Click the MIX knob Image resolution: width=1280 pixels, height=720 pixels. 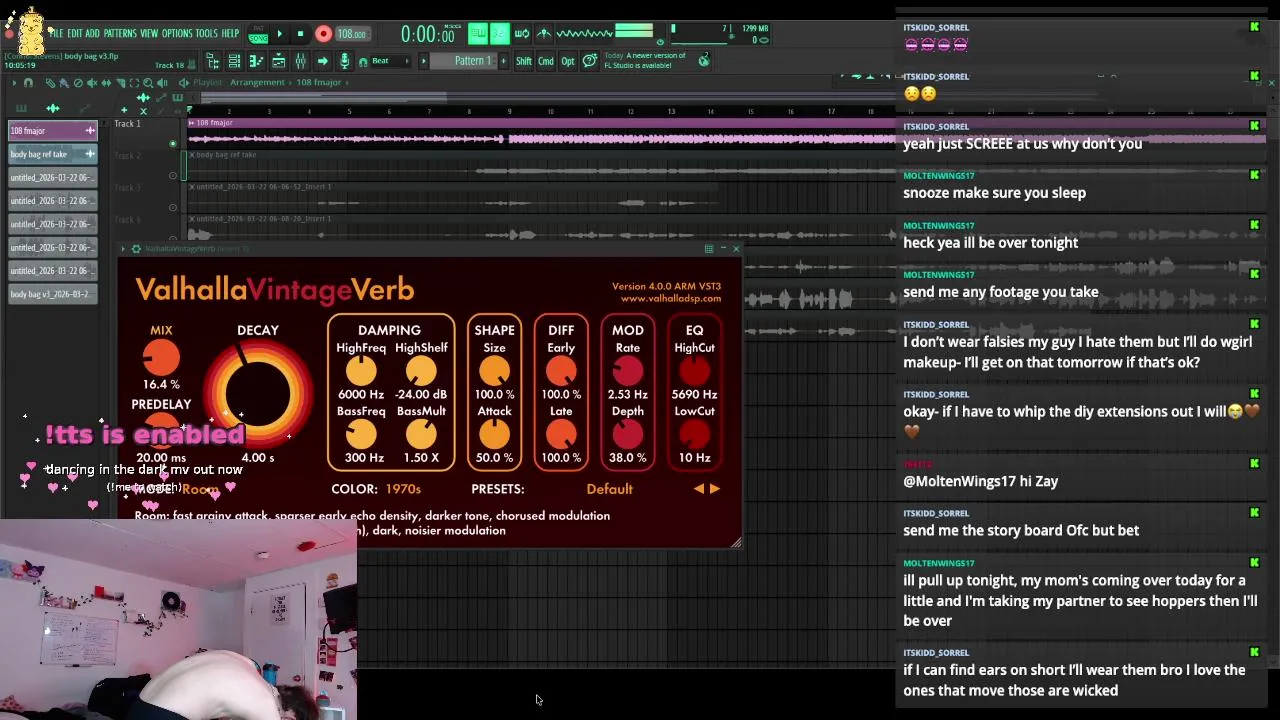(161, 358)
